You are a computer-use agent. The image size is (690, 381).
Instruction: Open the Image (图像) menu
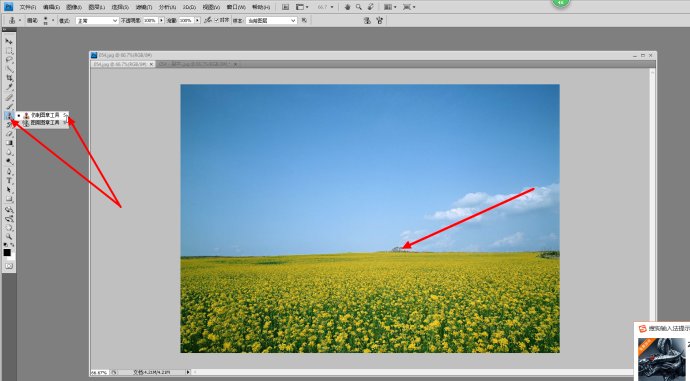point(74,7)
